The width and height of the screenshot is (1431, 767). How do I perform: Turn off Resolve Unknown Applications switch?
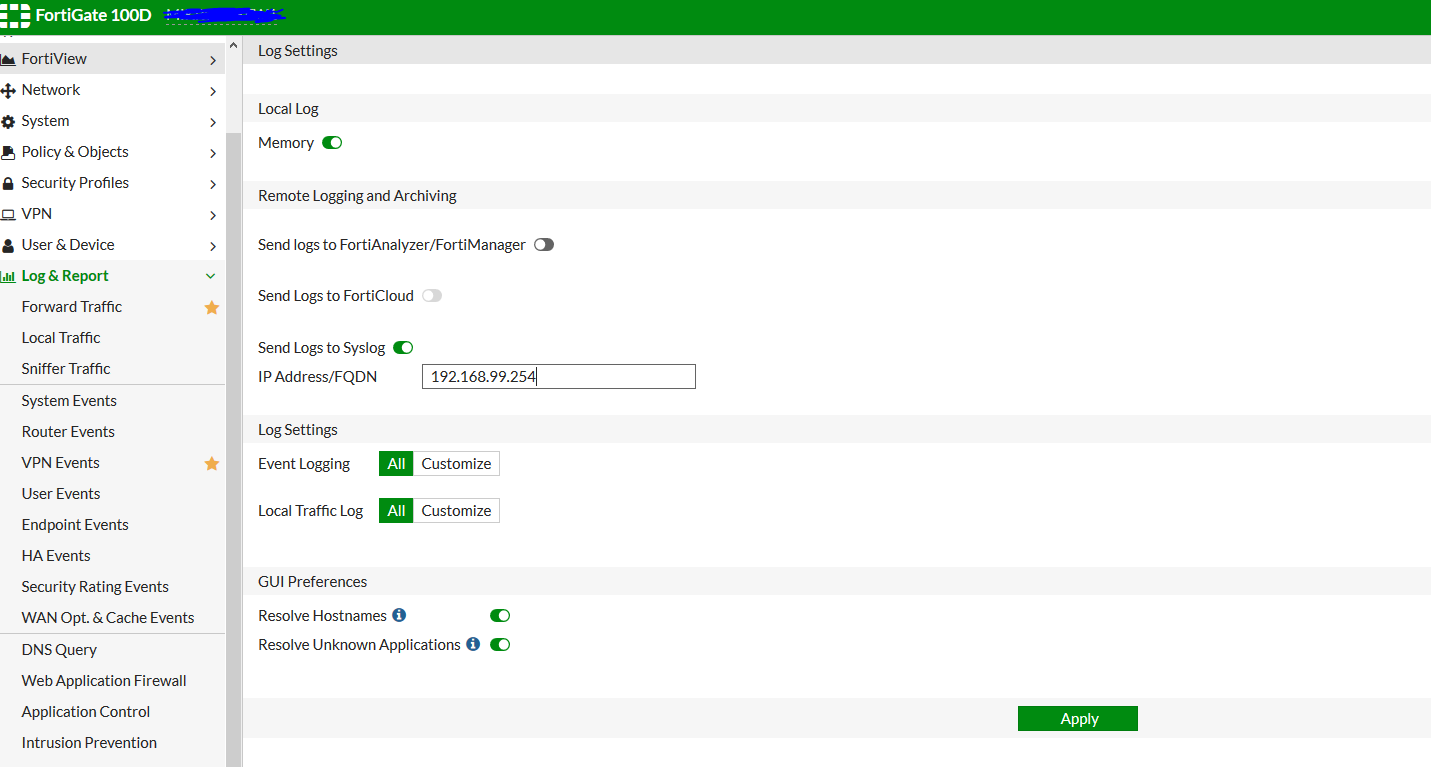[500, 645]
